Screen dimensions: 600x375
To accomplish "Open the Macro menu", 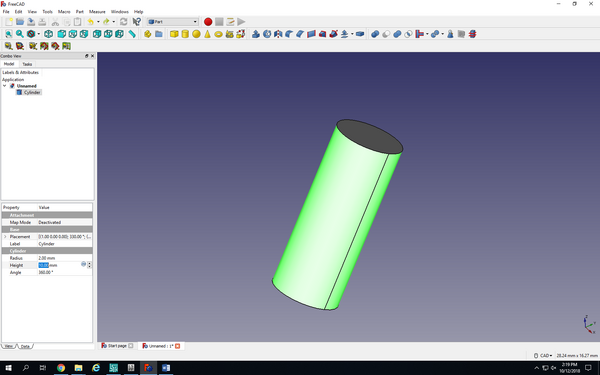I will (64, 12).
